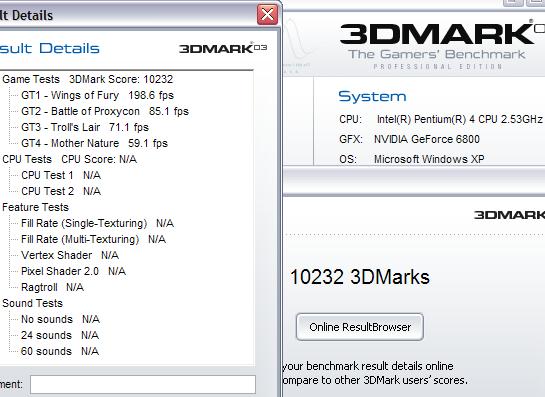The image size is (545, 397).
Task: Select the 60 sounds row
Action: (60, 351)
